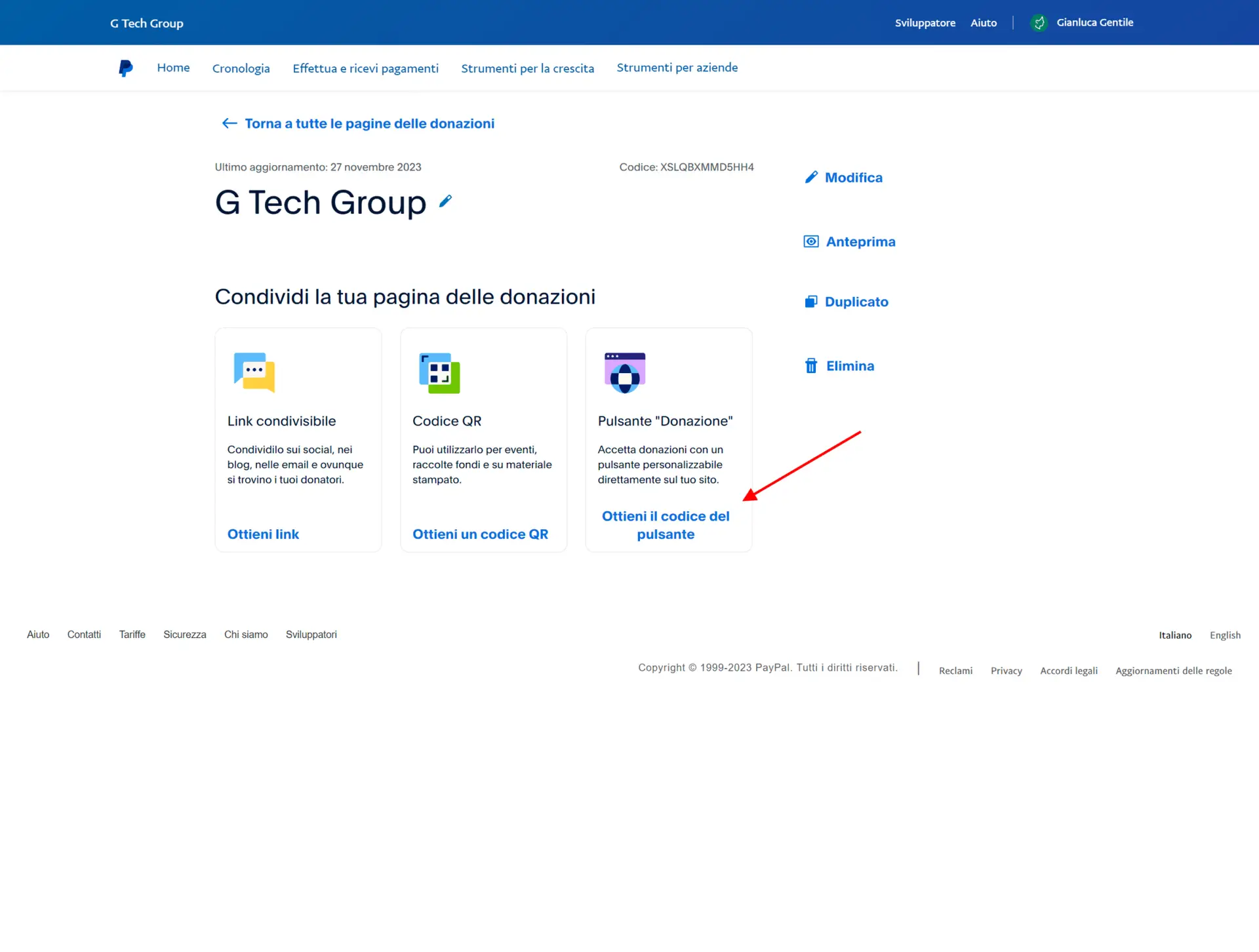Open Aggiornamenti delle regole link
The width and height of the screenshot is (1259, 952).
[1174, 671]
